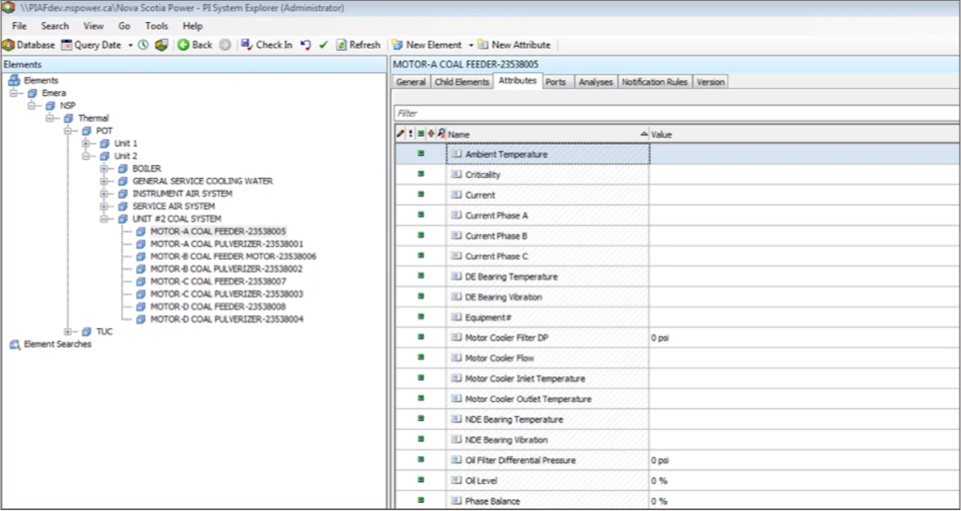Image resolution: width=961 pixels, height=511 pixels.
Task: Switch to the Notification Rules tab
Action: 655,82
